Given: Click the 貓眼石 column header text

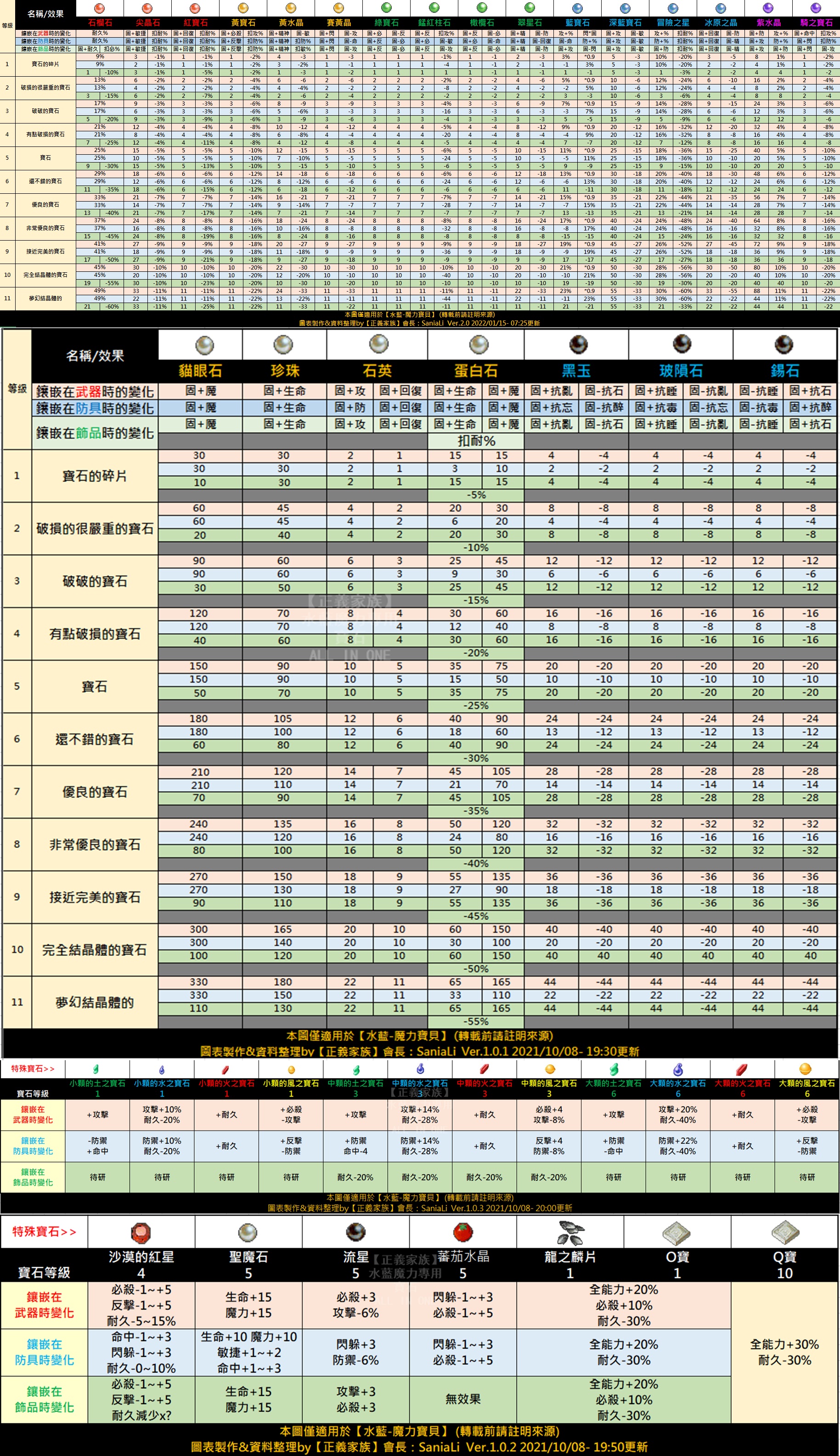Looking at the screenshot, I should [x=200, y=371].
